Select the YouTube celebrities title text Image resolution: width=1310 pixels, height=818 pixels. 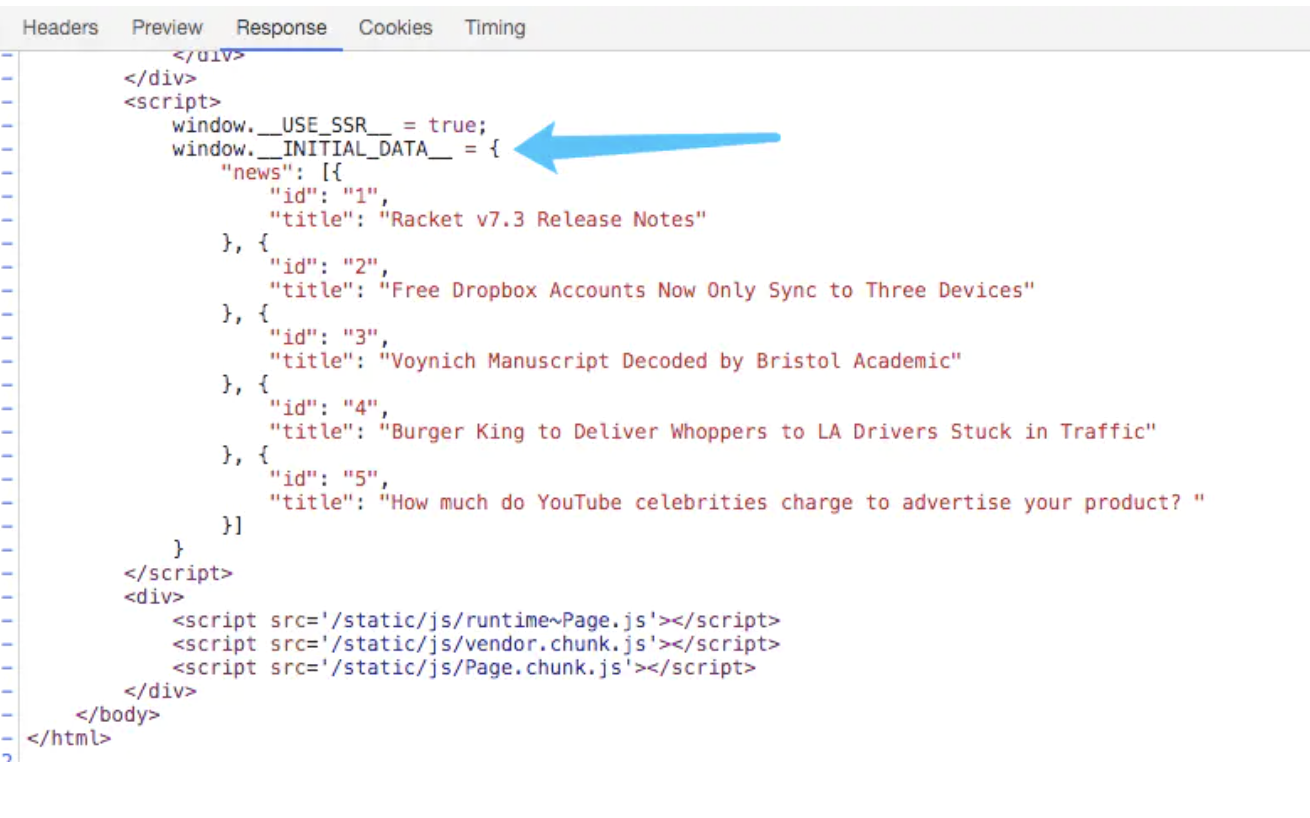792,503
